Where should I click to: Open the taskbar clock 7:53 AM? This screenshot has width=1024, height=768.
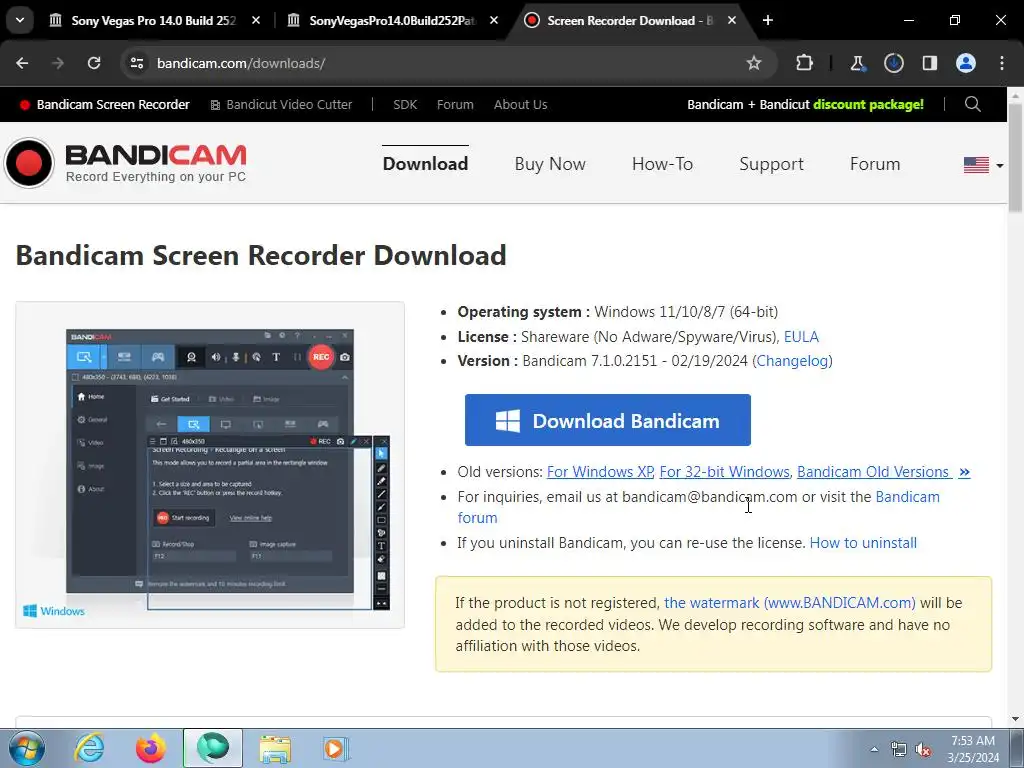[x=973, y=749]
